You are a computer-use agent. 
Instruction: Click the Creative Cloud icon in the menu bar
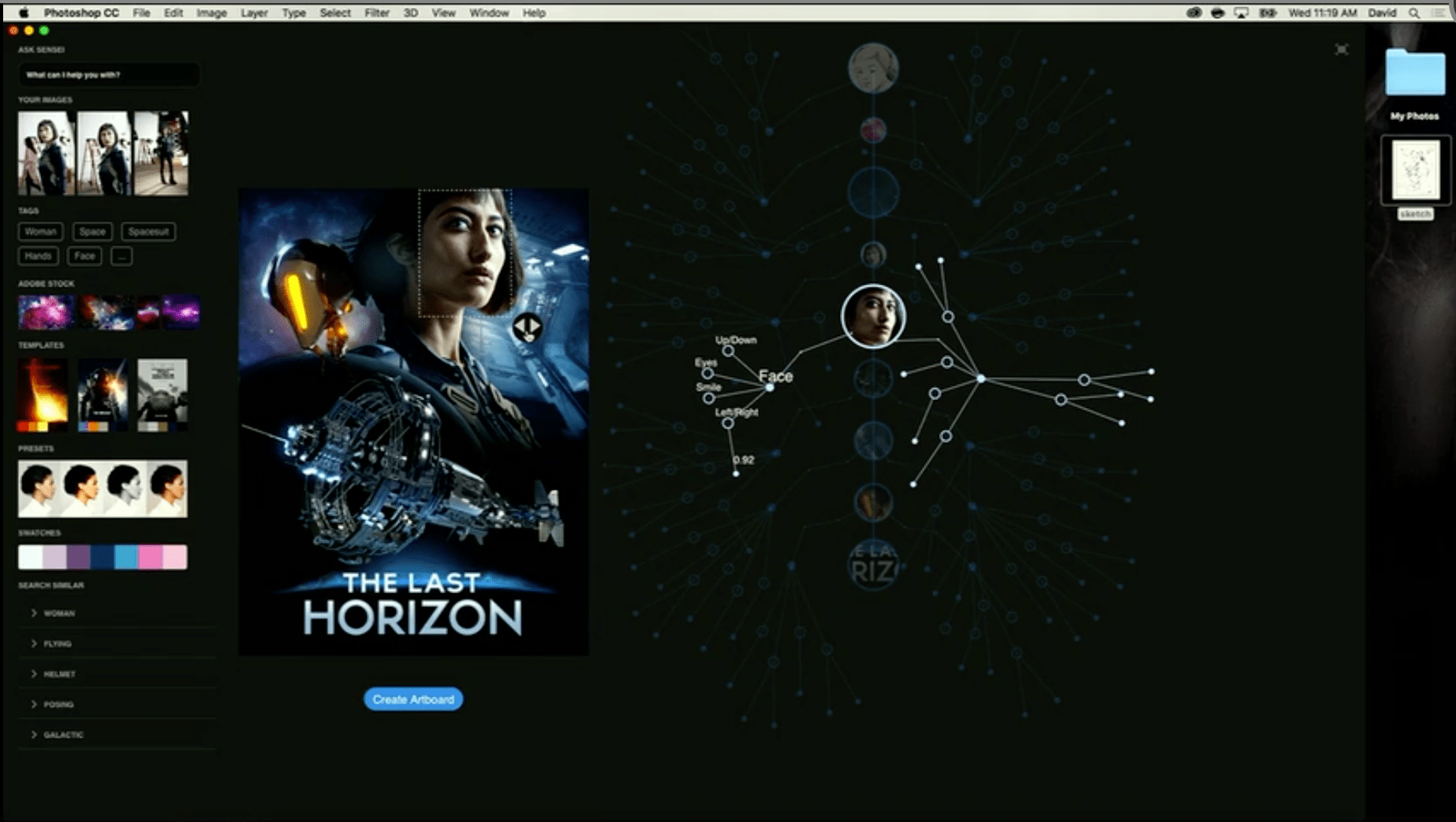[x=1194, y=13]
